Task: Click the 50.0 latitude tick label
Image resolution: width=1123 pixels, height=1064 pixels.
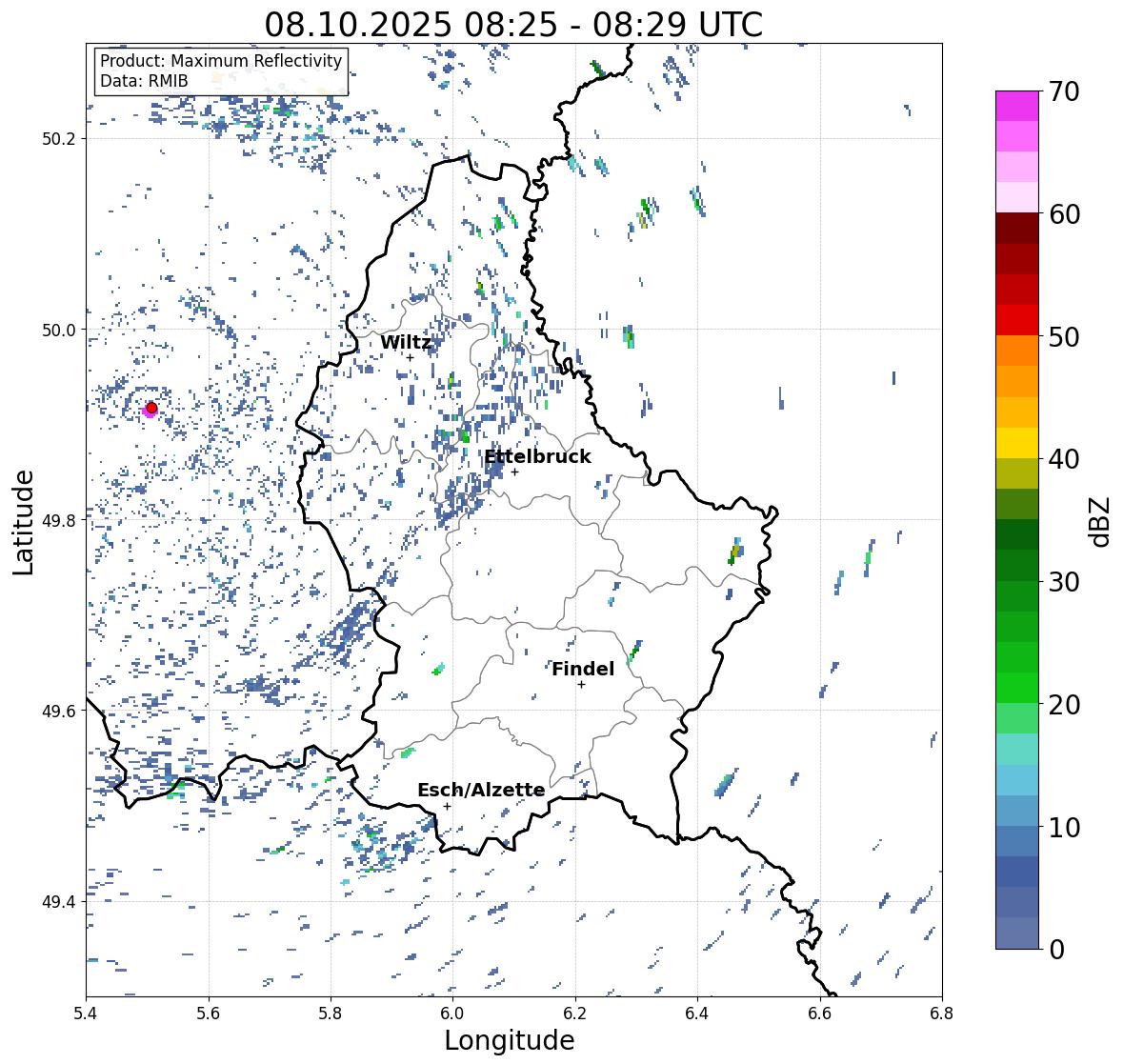Action: (x=59, y=331)
